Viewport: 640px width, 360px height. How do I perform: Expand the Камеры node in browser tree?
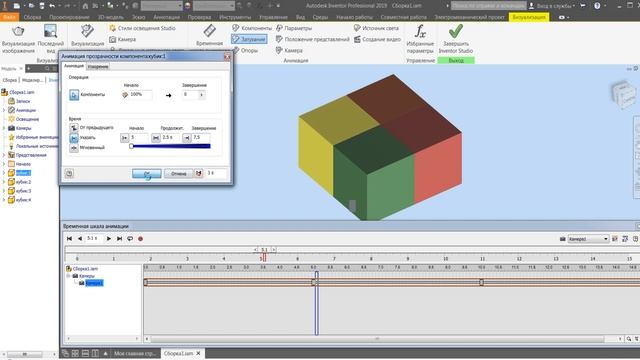tap(4, 128)
